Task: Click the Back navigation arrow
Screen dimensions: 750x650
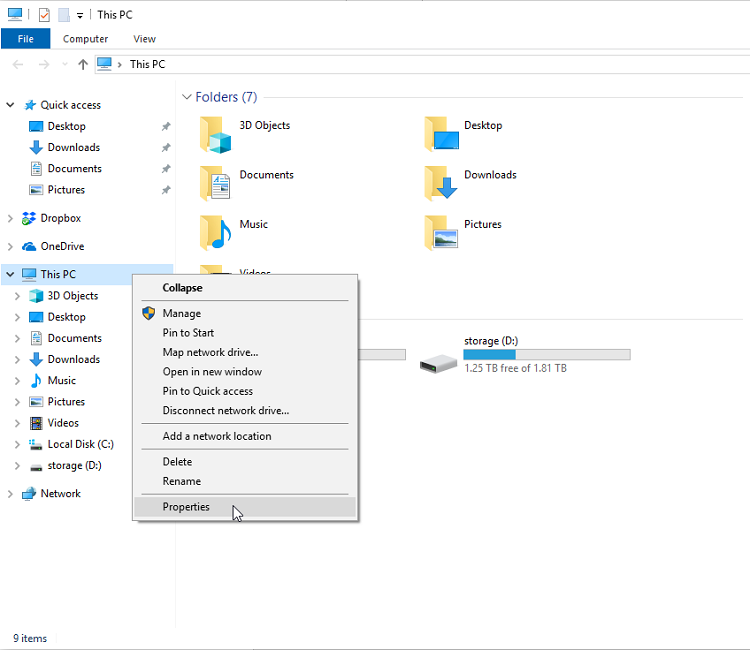Action: tap(18, 64)
